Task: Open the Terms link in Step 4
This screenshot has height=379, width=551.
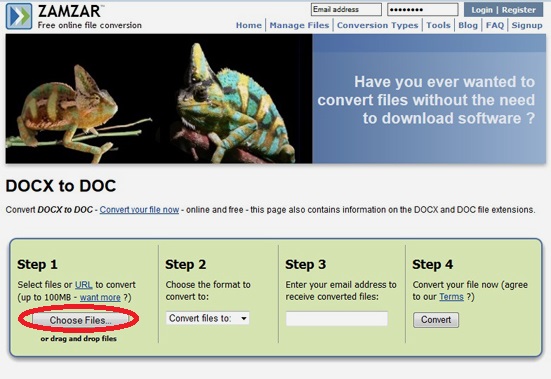Action: [452, 297]
